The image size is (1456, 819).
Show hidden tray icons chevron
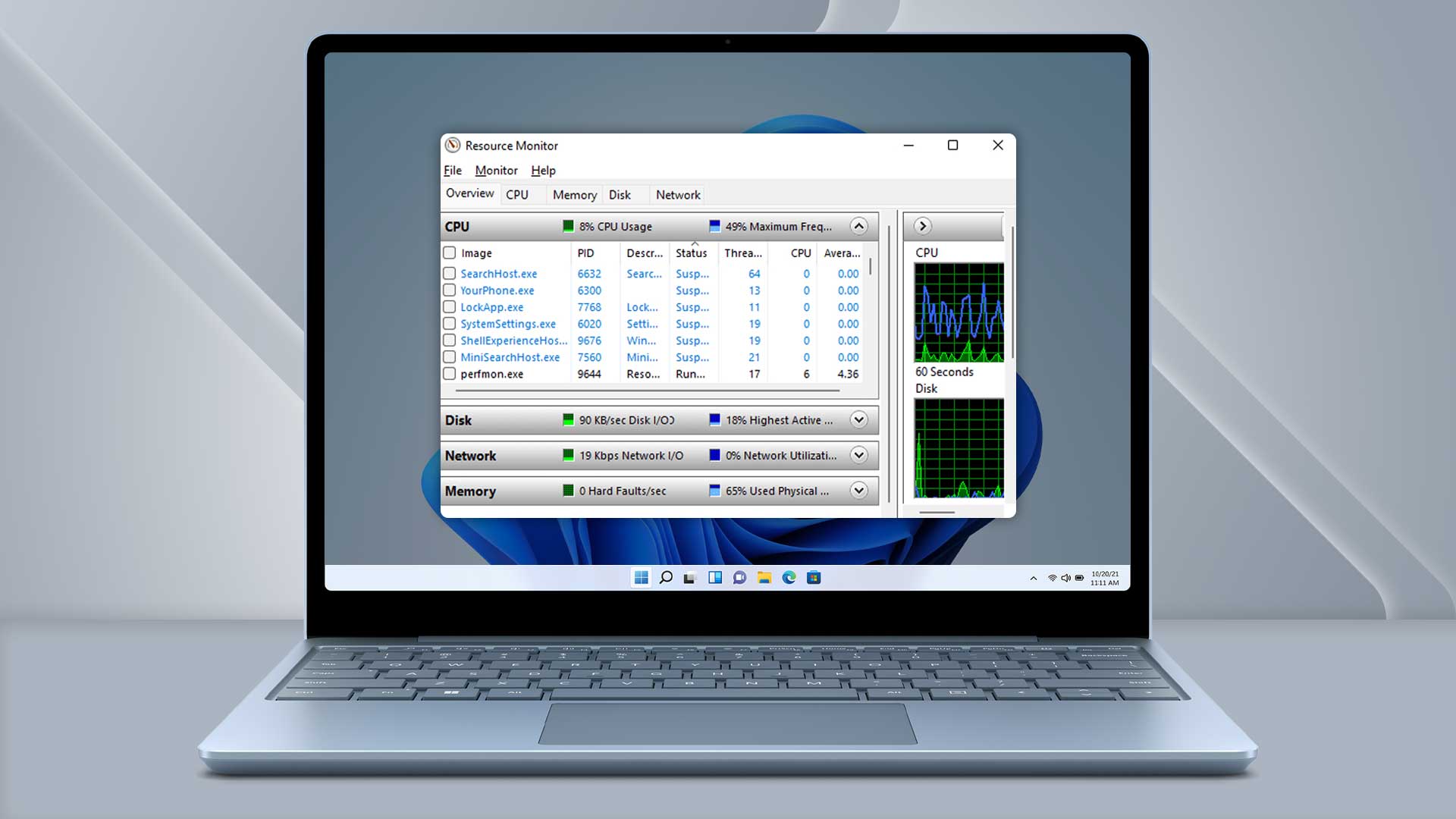coord(1033,579)
